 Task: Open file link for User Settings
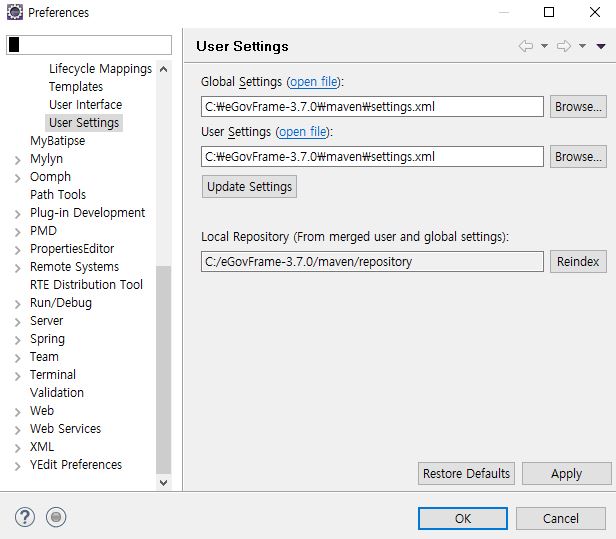pyautogui.click(x=304, y=132)
